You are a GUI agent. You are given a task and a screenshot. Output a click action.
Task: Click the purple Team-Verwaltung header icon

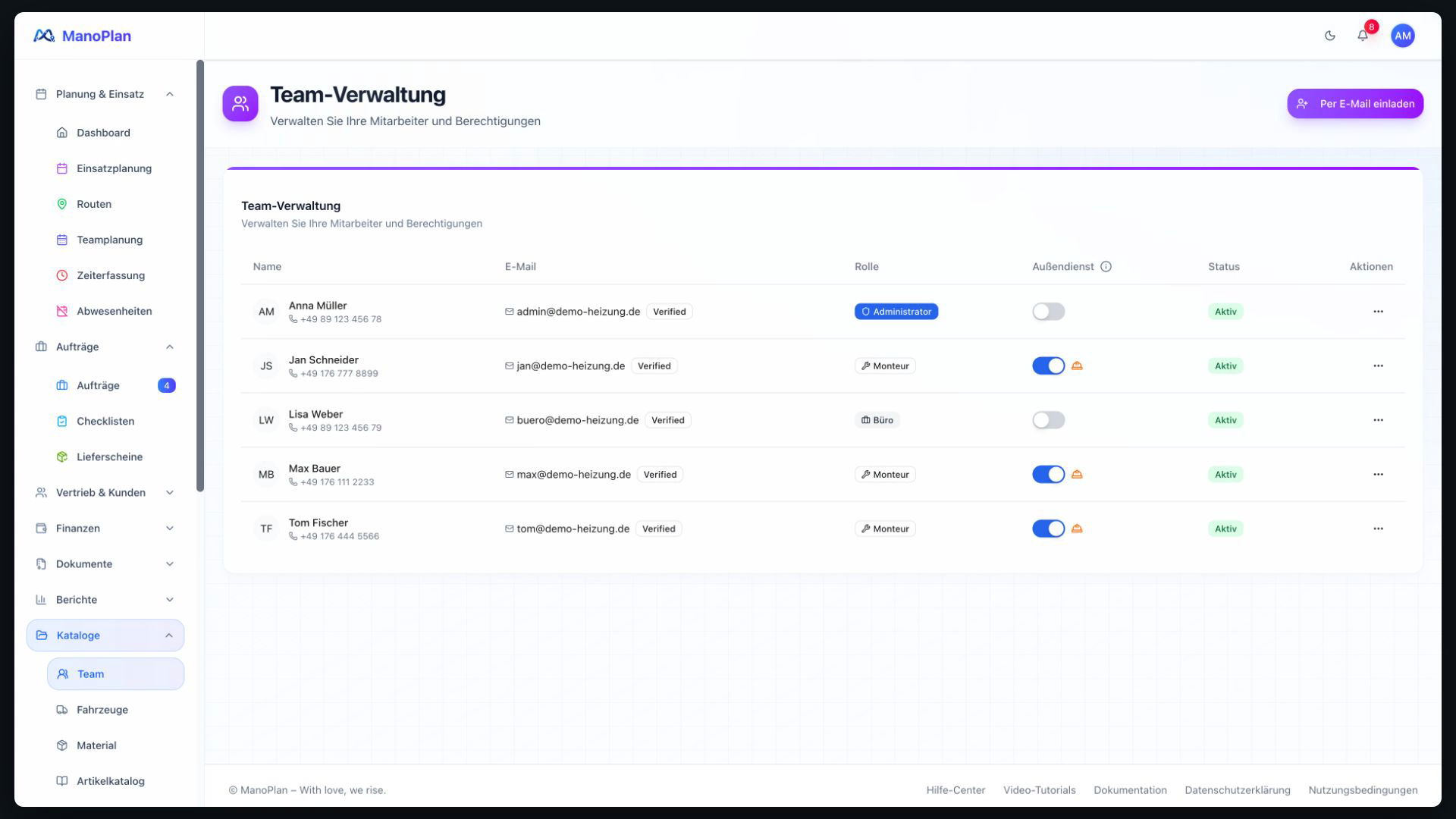(240, 104)
